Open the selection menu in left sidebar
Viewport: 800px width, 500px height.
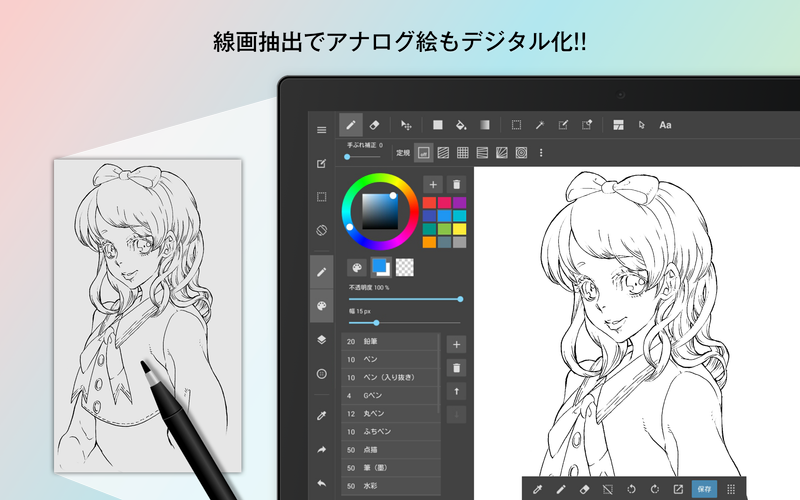[x=321, y=197]
